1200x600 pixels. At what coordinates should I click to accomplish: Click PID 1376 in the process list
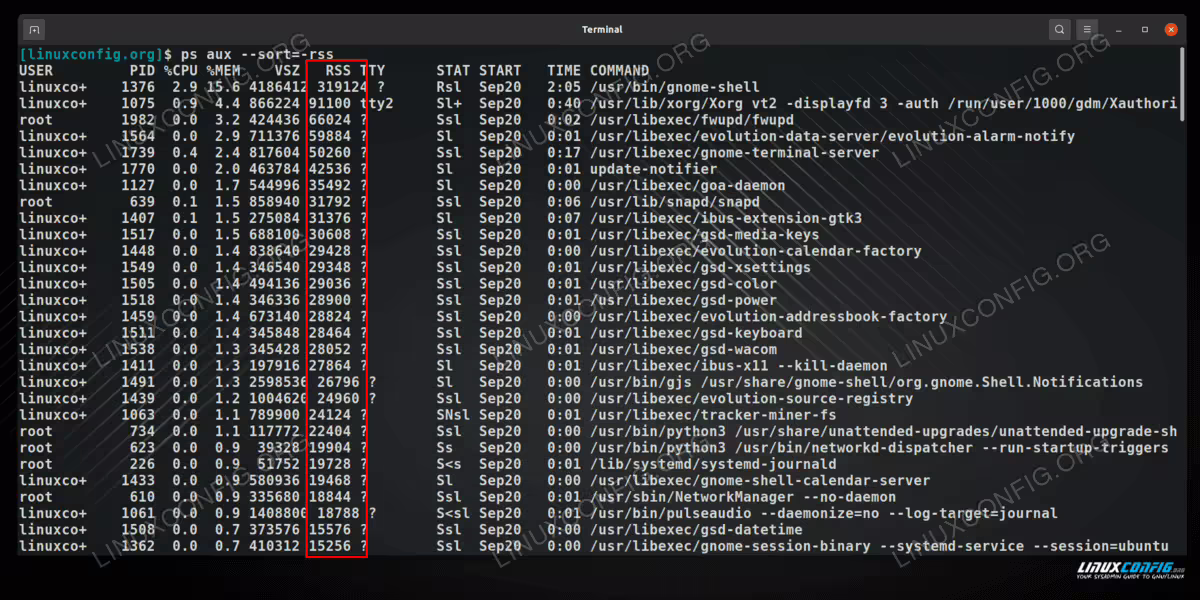click(x=138, y=87)
